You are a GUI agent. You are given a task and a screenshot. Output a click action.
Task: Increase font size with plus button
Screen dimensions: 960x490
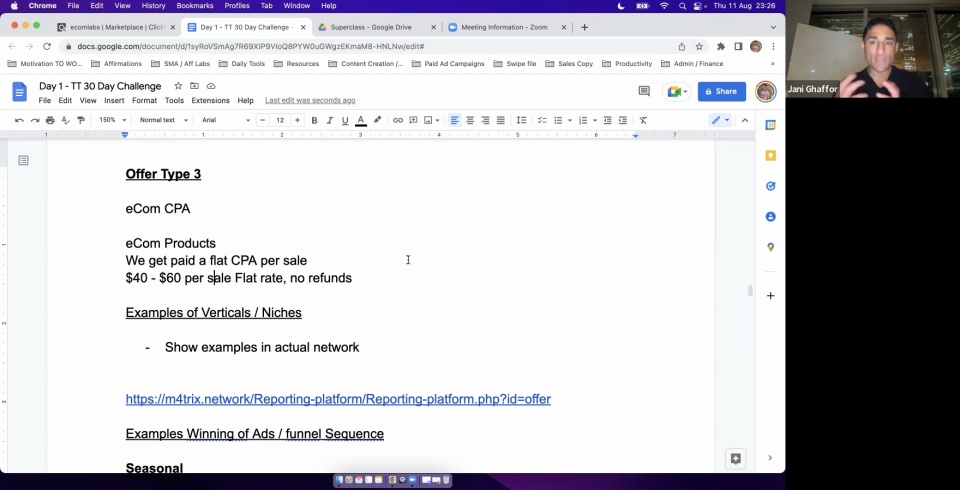(x=298, y=120)
